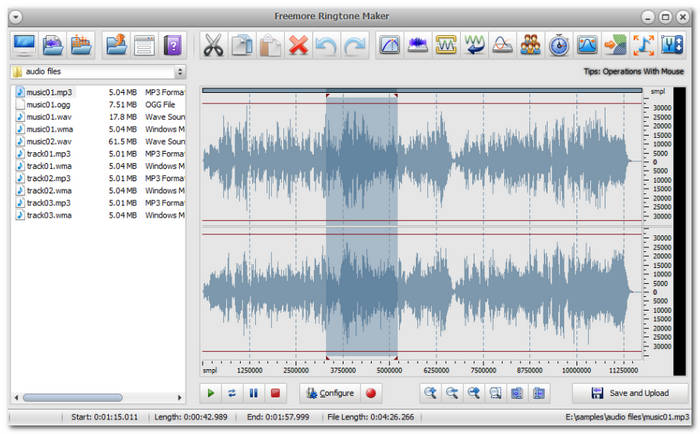Select music01.ogg in file list

tap(50, 104)
